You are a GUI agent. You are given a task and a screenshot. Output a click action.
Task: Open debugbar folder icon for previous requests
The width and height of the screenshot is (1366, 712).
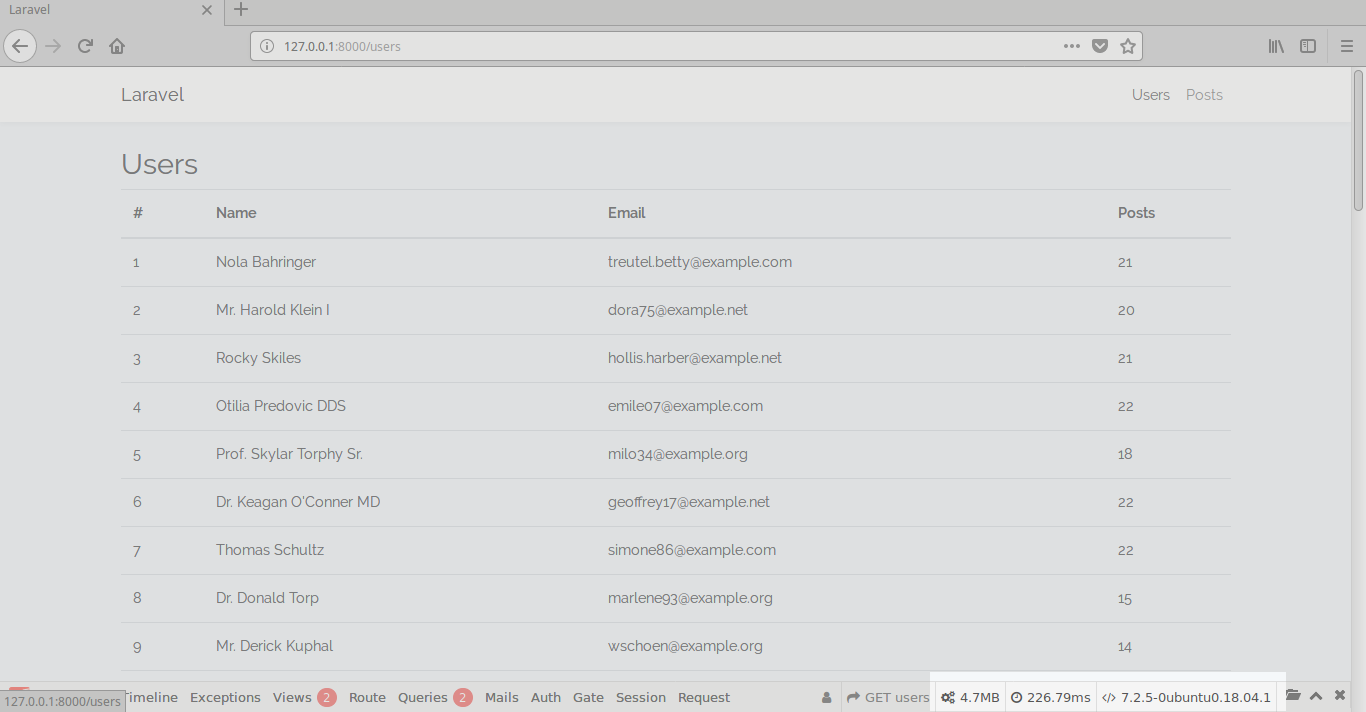click(1293, 696)
